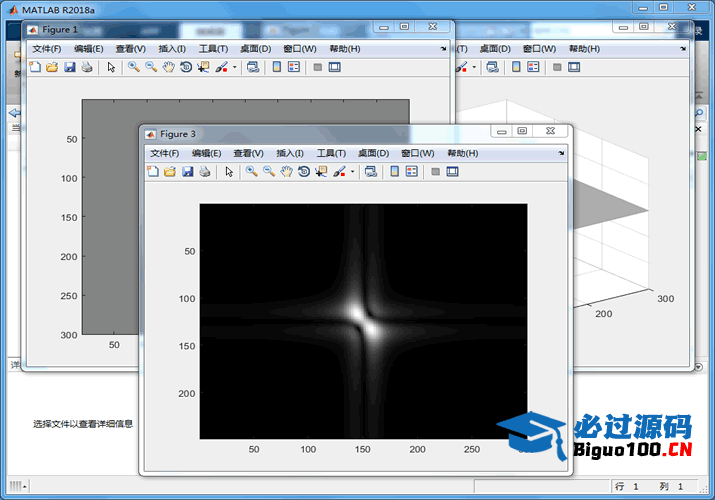The height and width of the screenshot is (500, 715).
Task: Open 文件(F) menu in Figure 1
Action: (46, 48)
